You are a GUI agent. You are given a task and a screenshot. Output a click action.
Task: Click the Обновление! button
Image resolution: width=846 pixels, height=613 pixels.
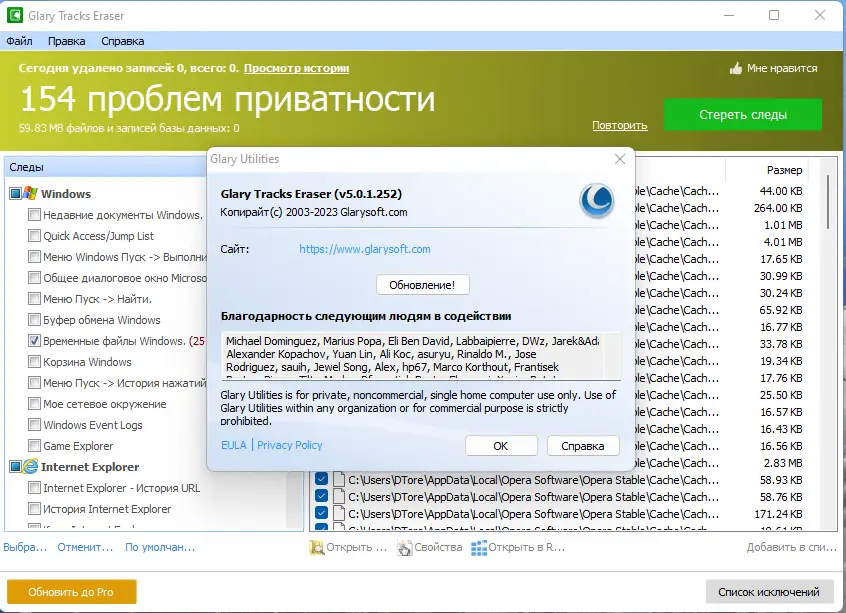coord(422,285)
